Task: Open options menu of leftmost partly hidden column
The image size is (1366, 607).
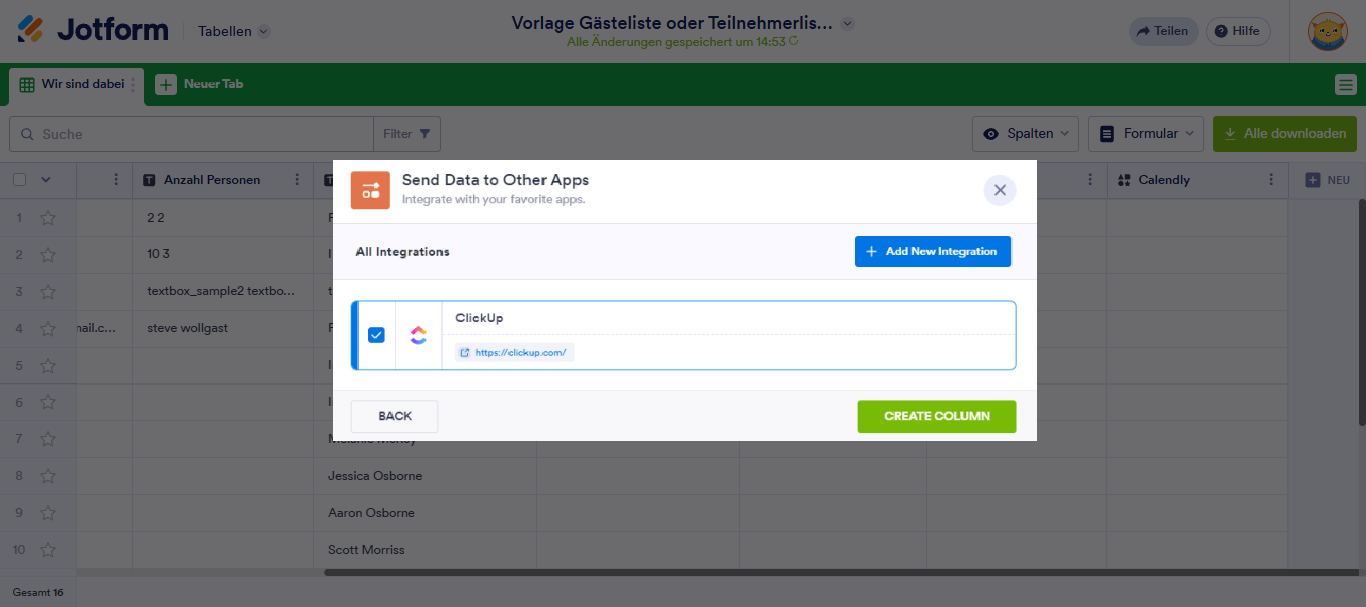Action: tap(116, 180)
